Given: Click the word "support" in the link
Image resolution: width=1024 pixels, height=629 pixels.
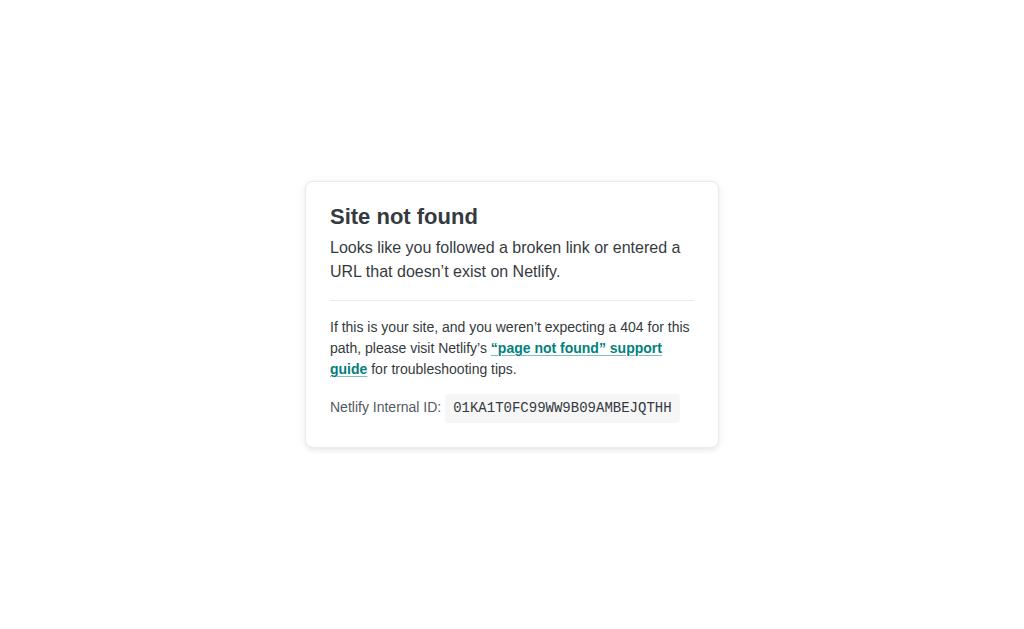Looking at the screenshot, I should coord(636,348).
